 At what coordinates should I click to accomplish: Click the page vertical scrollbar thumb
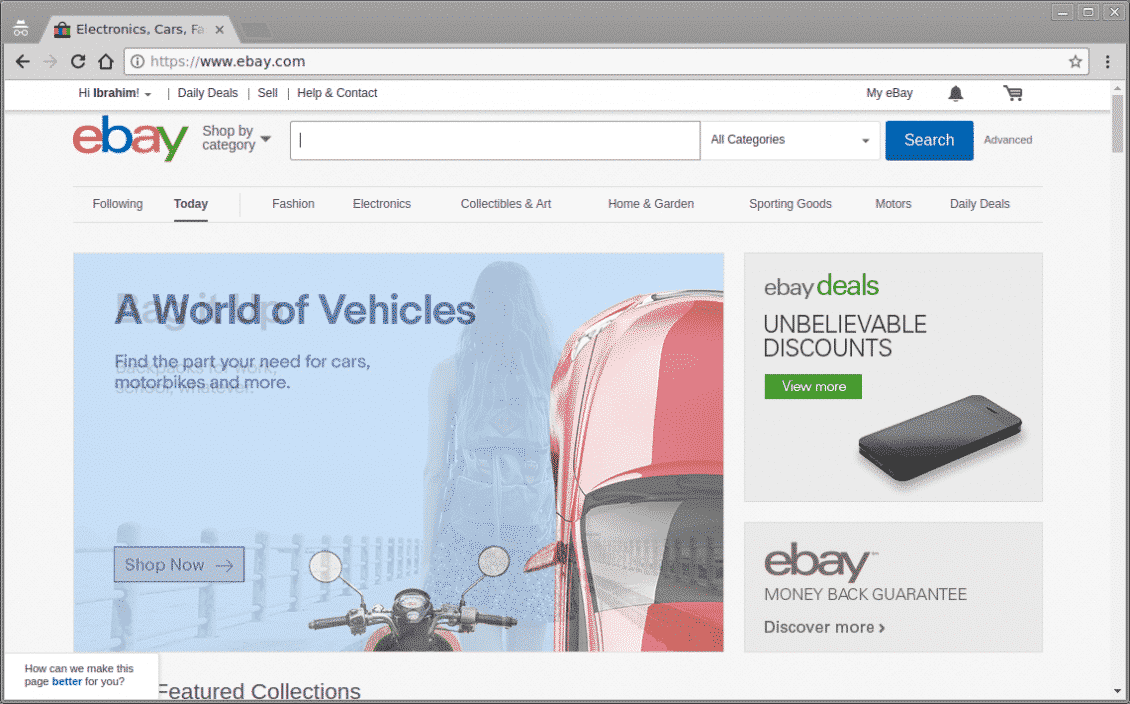(x=1118, y=123)
